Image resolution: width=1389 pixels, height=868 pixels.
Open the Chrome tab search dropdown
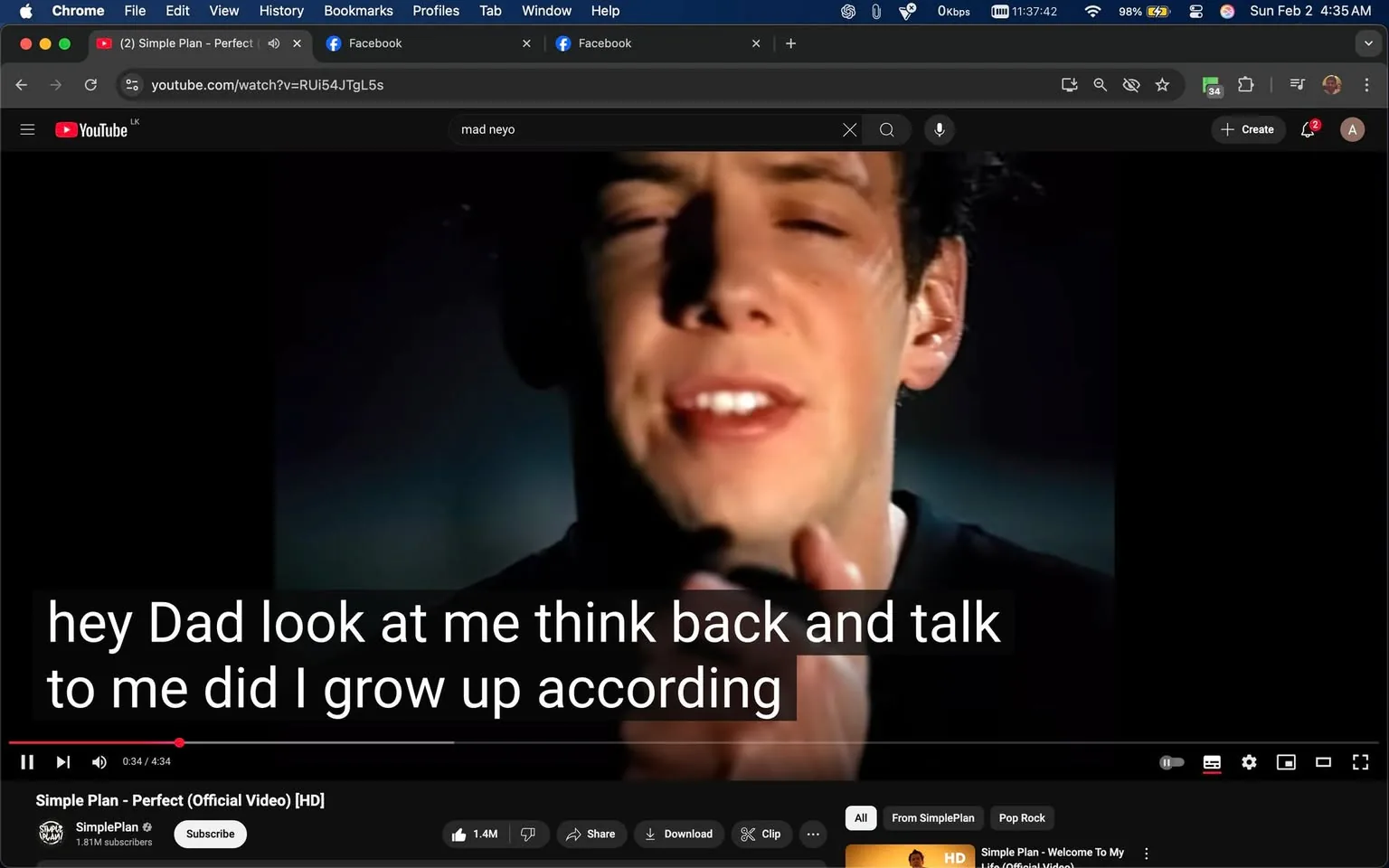(x=1367, y=42)
